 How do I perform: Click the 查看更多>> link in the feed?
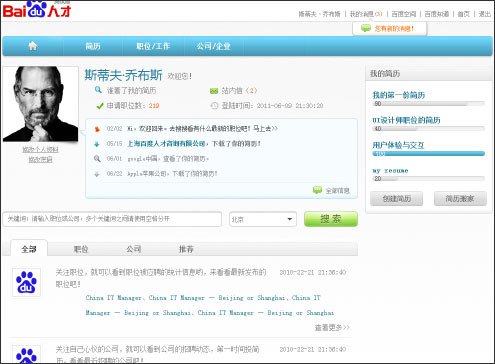332,328
